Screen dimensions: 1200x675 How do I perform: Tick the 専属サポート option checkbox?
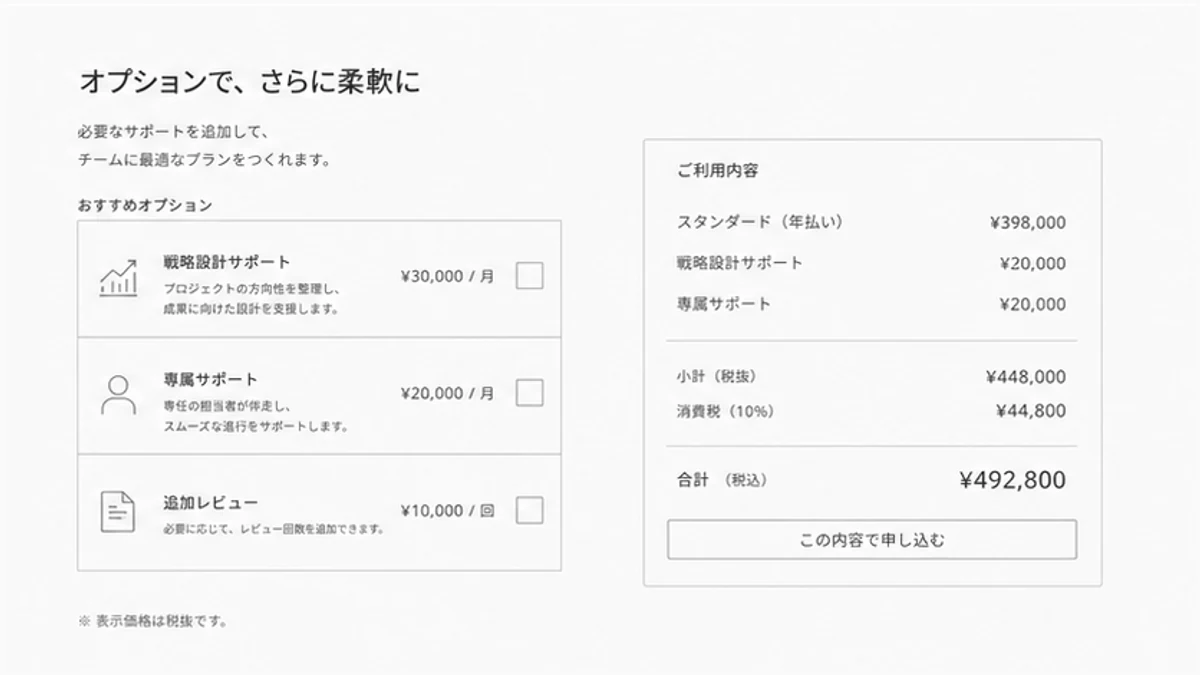pyautogui.click(x=529, y=393)
